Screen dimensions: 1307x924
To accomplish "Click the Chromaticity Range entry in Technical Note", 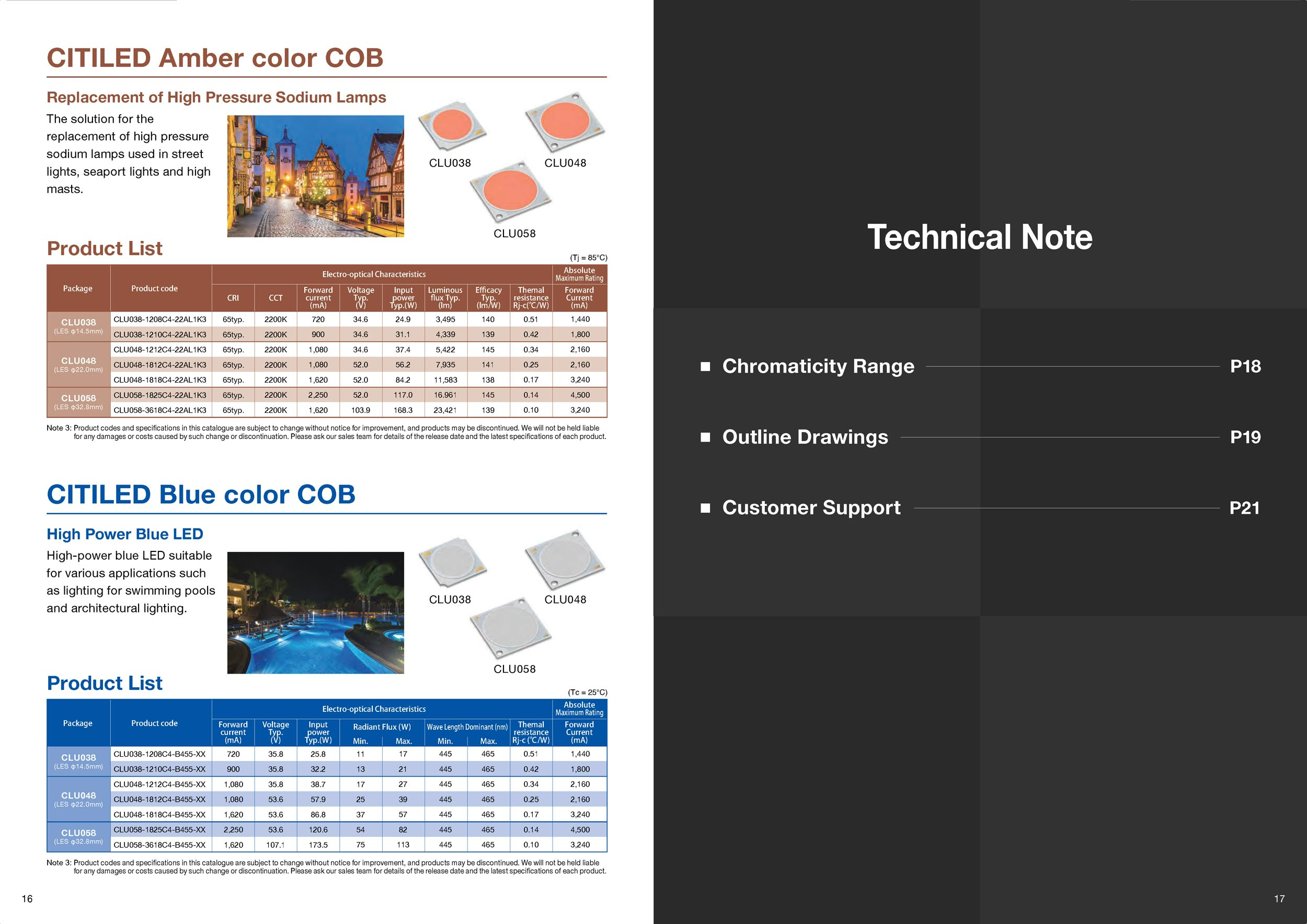I will tap(818, 366).
